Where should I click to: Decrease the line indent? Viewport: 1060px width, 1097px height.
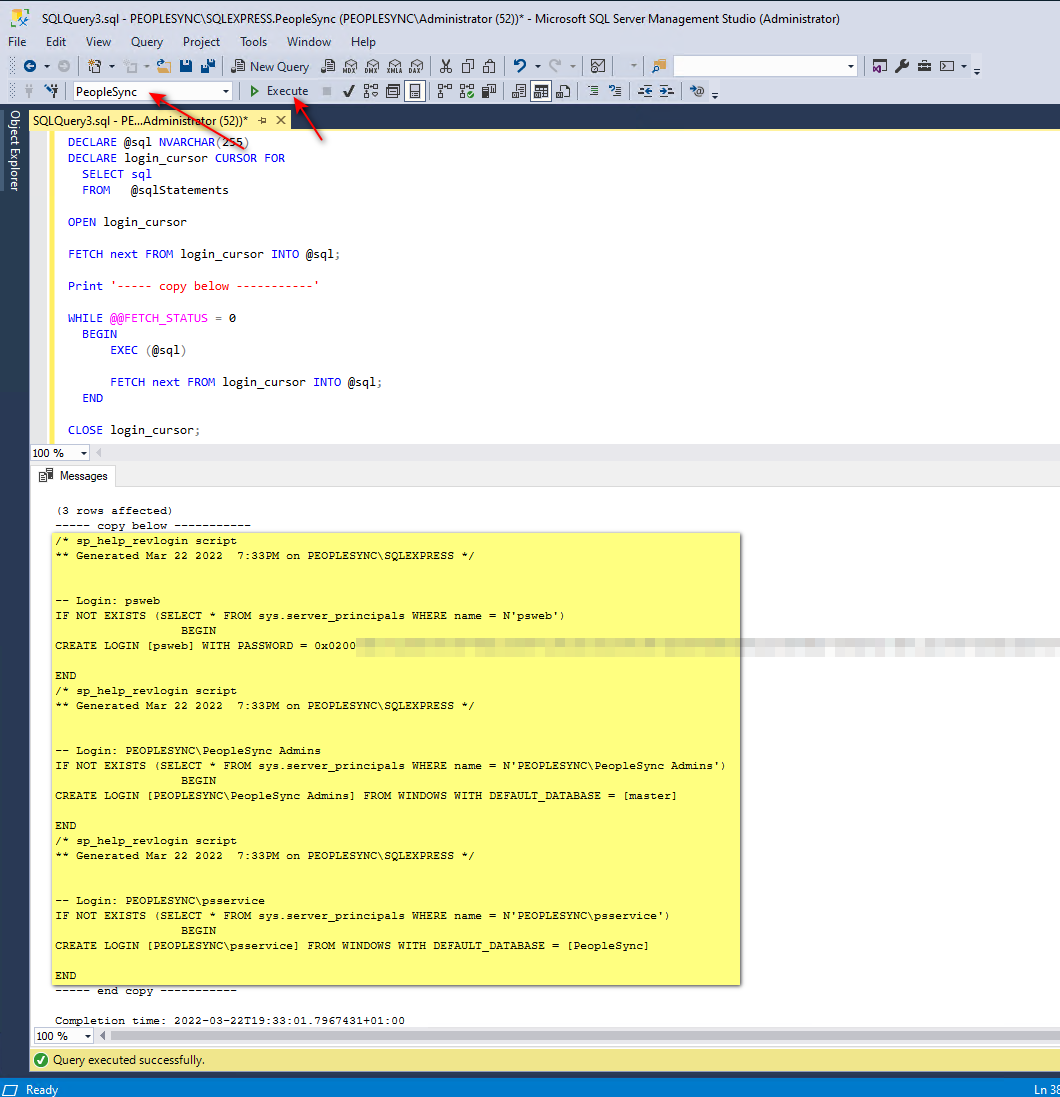point(645,91)
